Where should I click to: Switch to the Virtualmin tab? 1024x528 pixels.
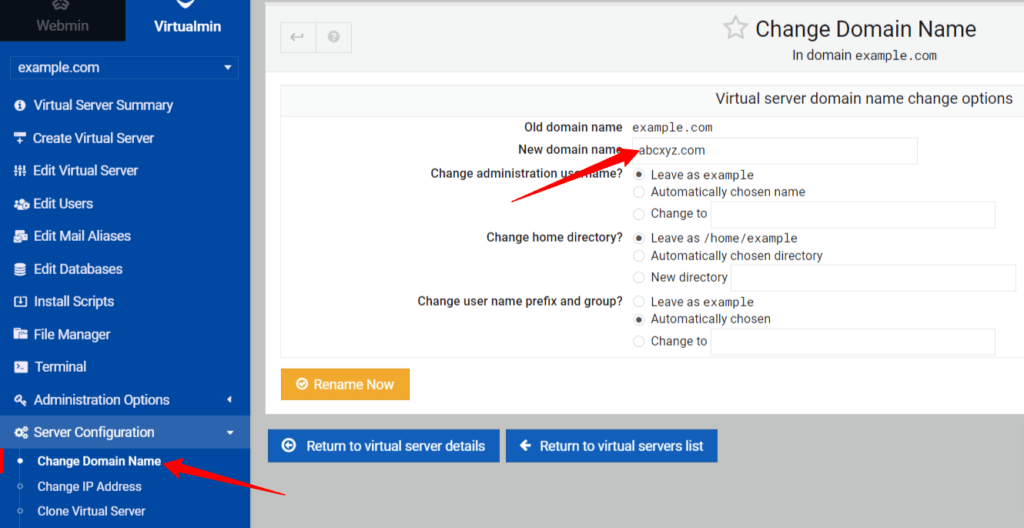[187, 20]
